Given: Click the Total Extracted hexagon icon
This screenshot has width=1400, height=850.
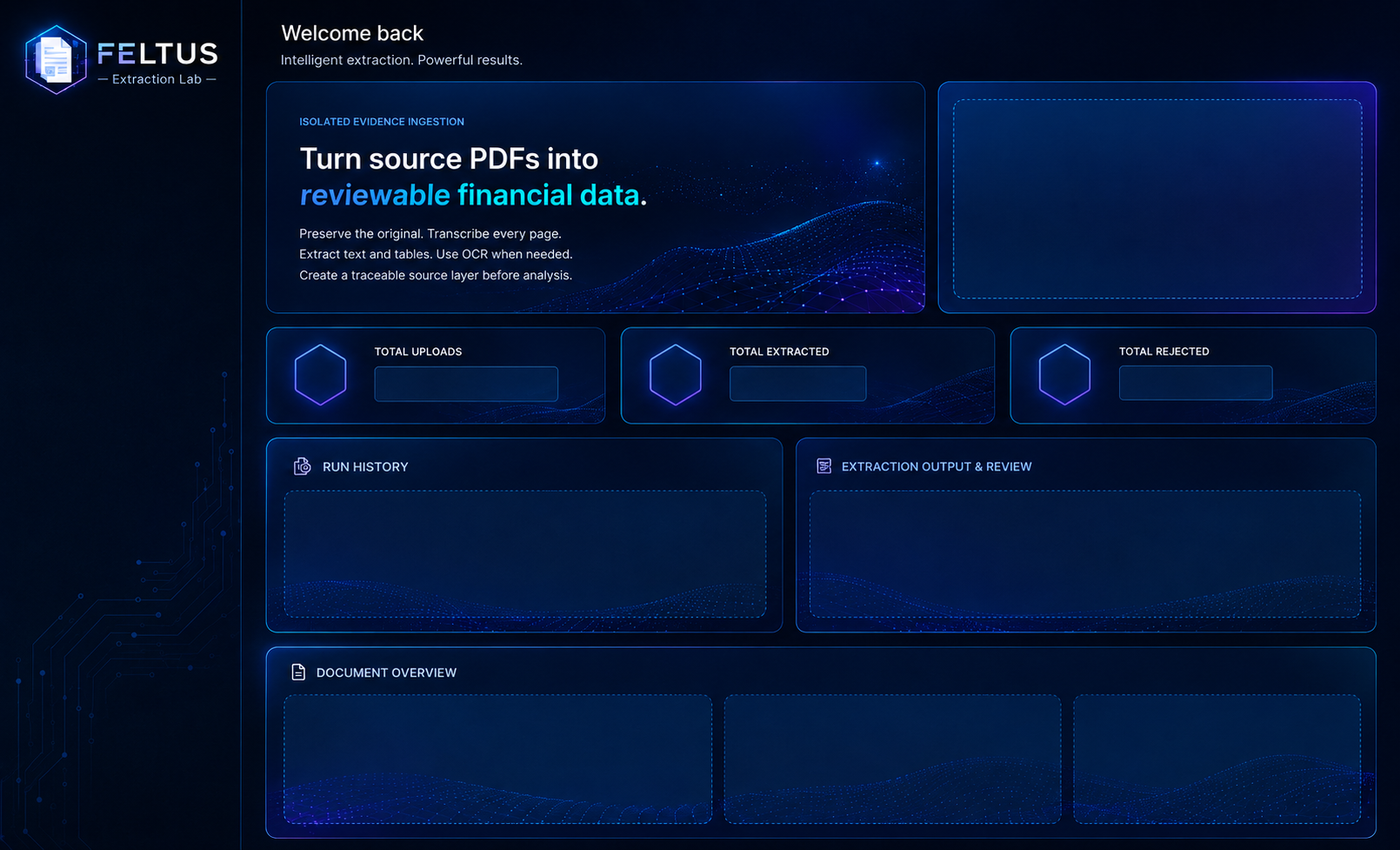Looking at the screenshot, I should 675,375.
